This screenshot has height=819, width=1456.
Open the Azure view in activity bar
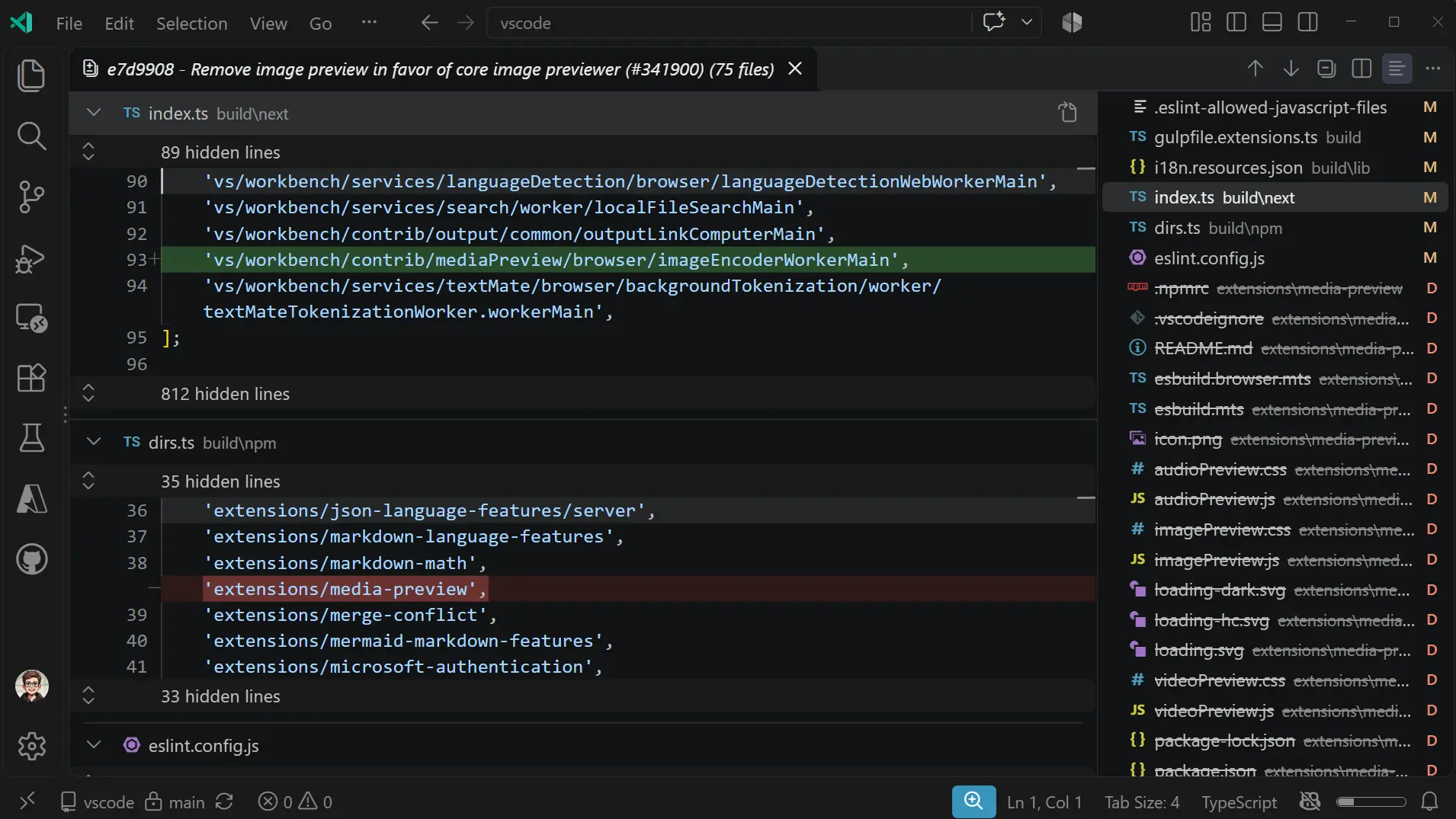(31, 499)
